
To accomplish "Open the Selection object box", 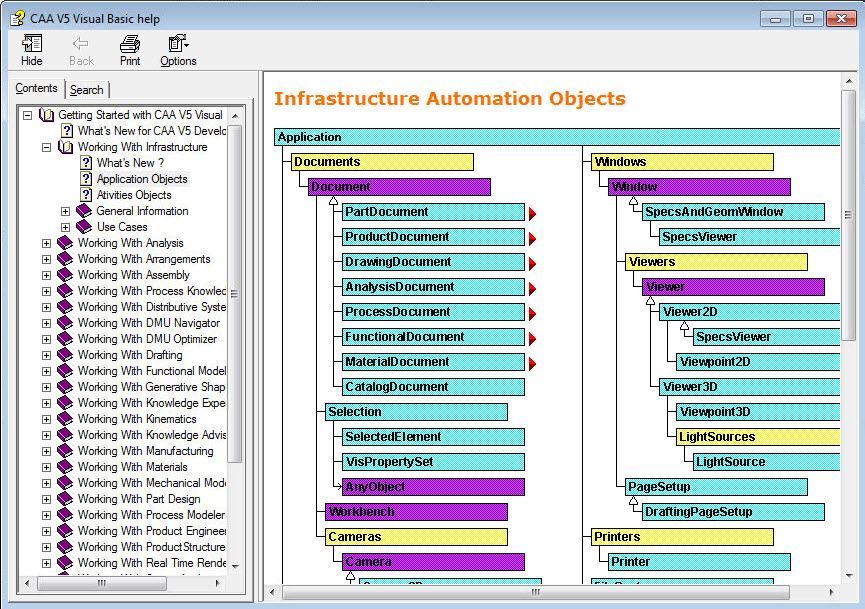I will [x=416, y=412].
